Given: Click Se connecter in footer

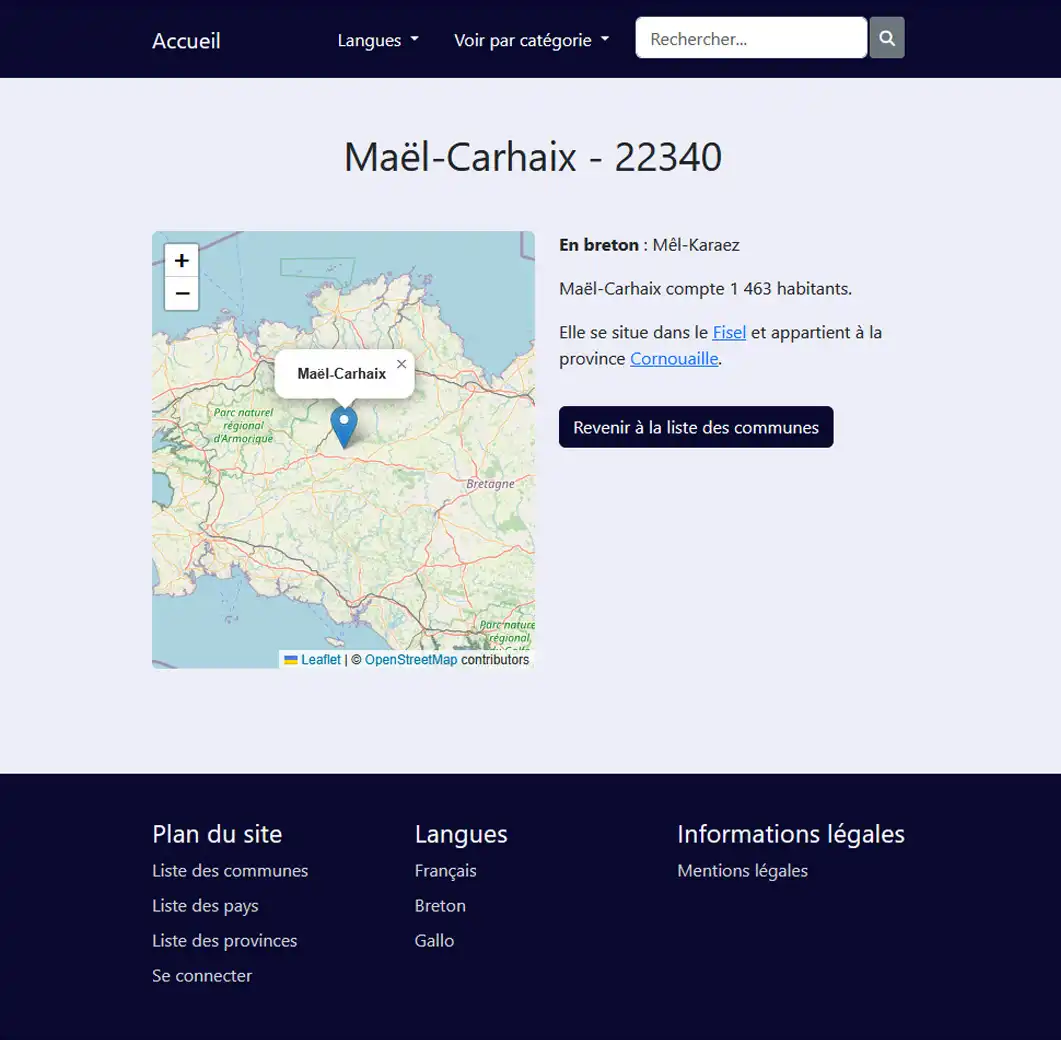Looking at the screenshot, I should (x=202, y=976).
